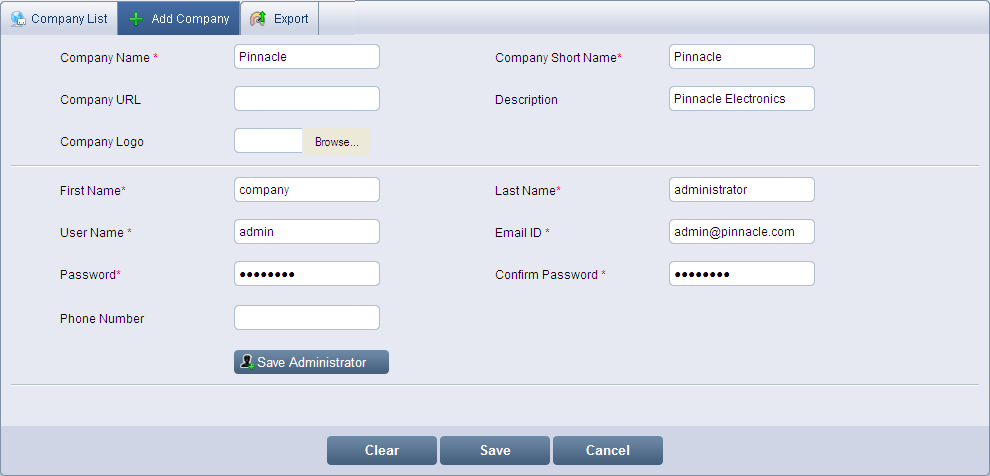The width and height of the screenshot is (990, 476).
Task: Click the Export tab icon
Action: point(258,19)
